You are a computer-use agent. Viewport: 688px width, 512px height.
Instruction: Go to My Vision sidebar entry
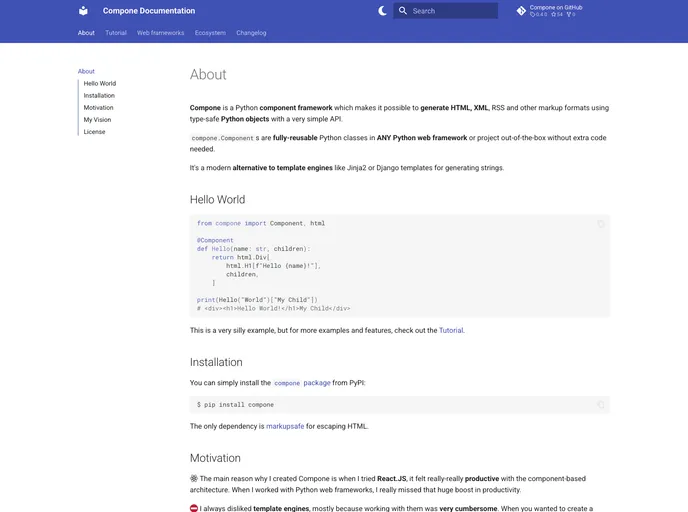(97, 120)
